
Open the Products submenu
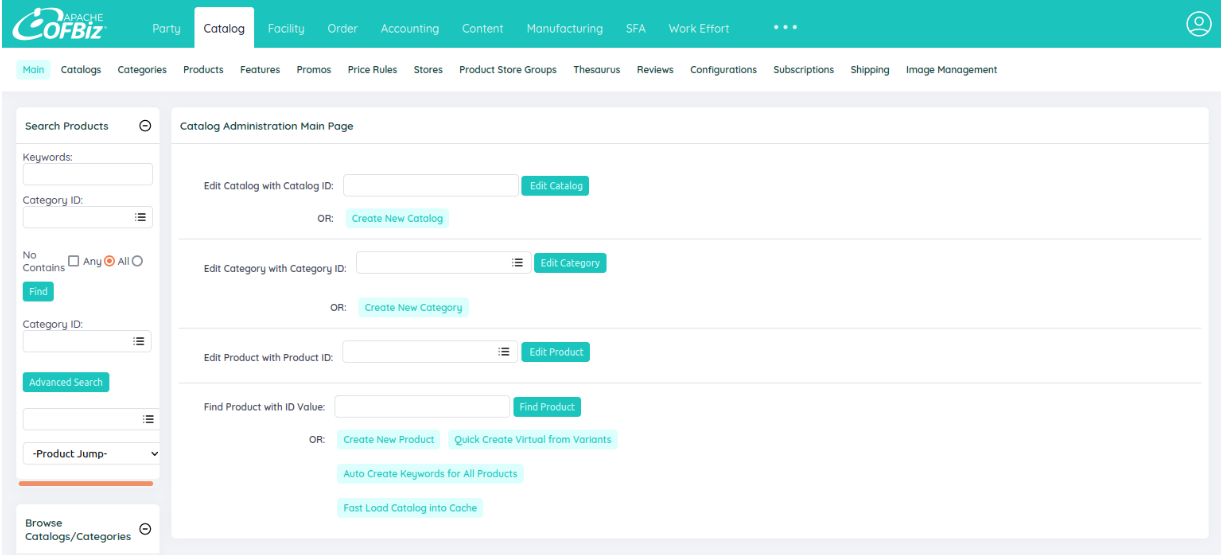203,70
